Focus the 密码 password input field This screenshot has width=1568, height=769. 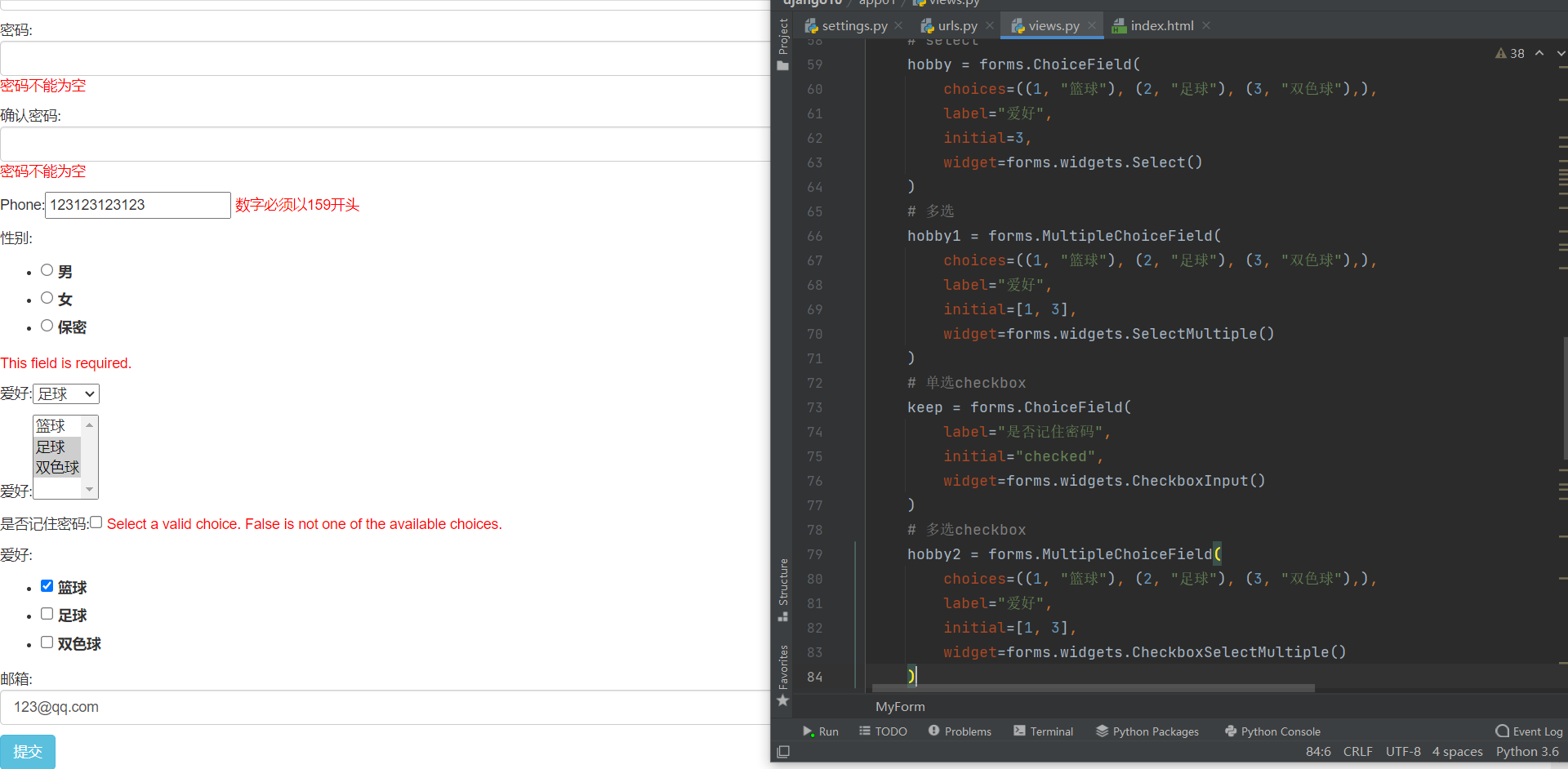[385, 59]
